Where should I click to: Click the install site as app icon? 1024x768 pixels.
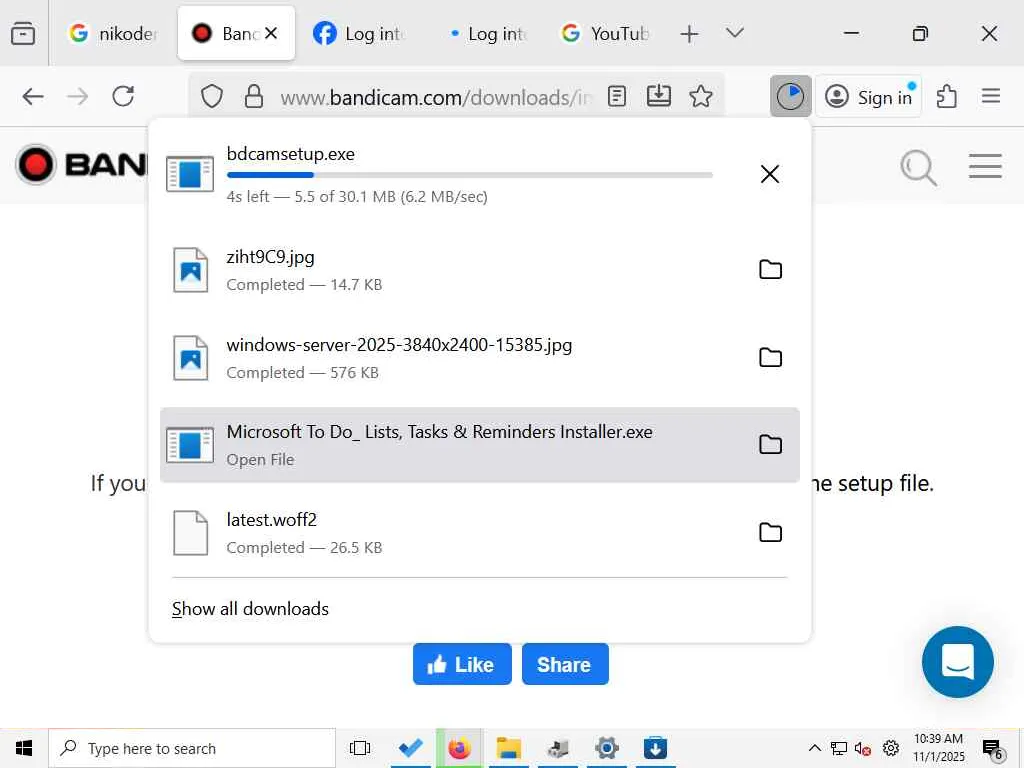658,97
